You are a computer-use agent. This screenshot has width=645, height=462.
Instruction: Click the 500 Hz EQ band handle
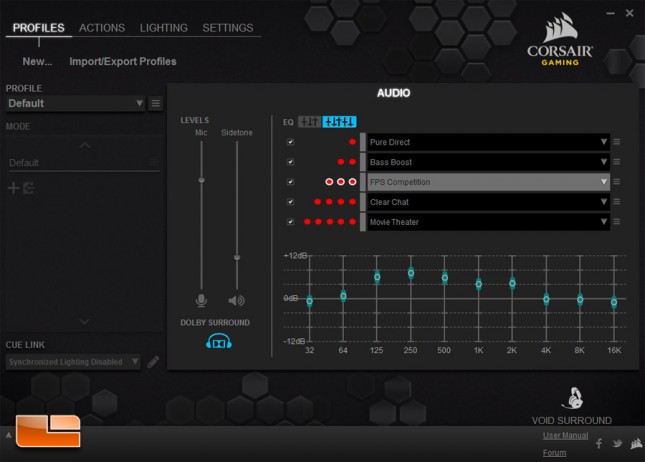pyautogui.click(x=445, y=278)
